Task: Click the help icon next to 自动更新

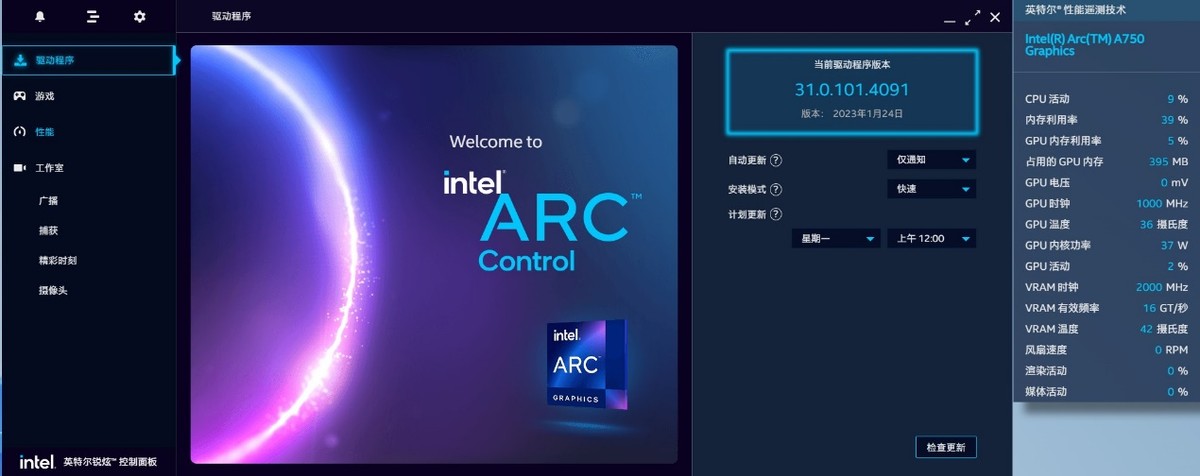Action: [x=776, y=160]
